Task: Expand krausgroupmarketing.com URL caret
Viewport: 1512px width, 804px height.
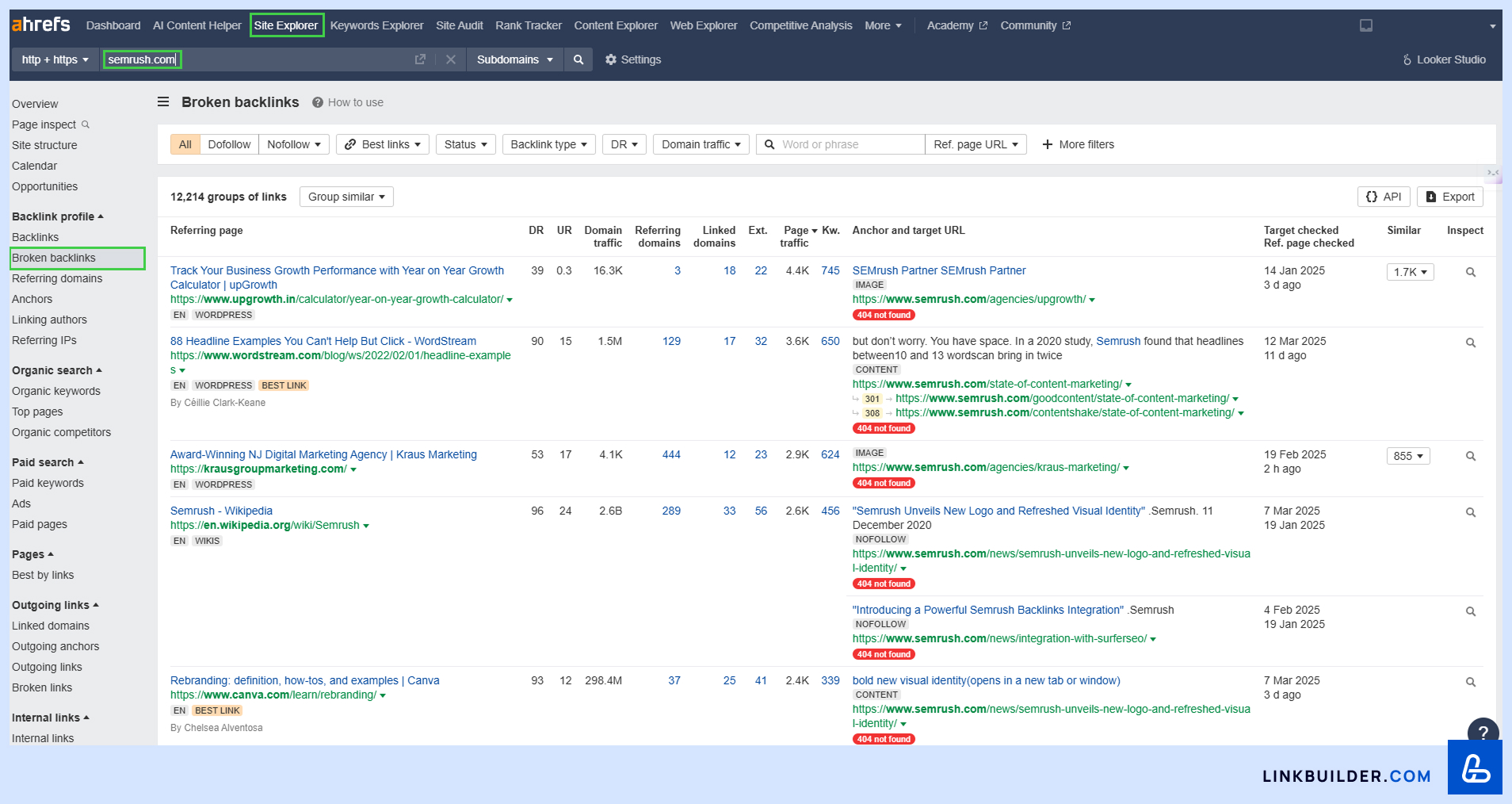Action: coord(353,469)
